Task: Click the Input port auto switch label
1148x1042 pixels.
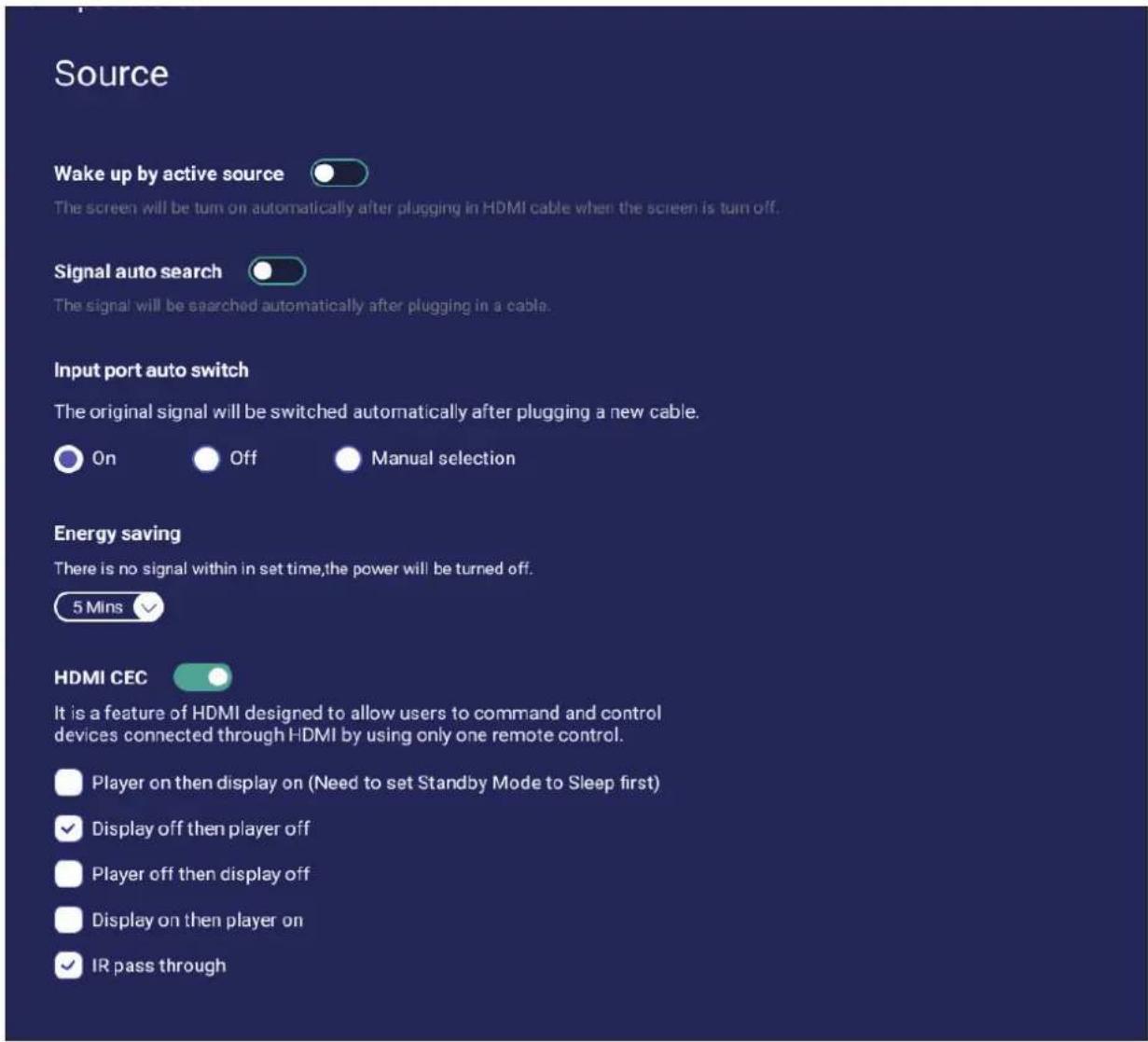Action: (151, 370)
